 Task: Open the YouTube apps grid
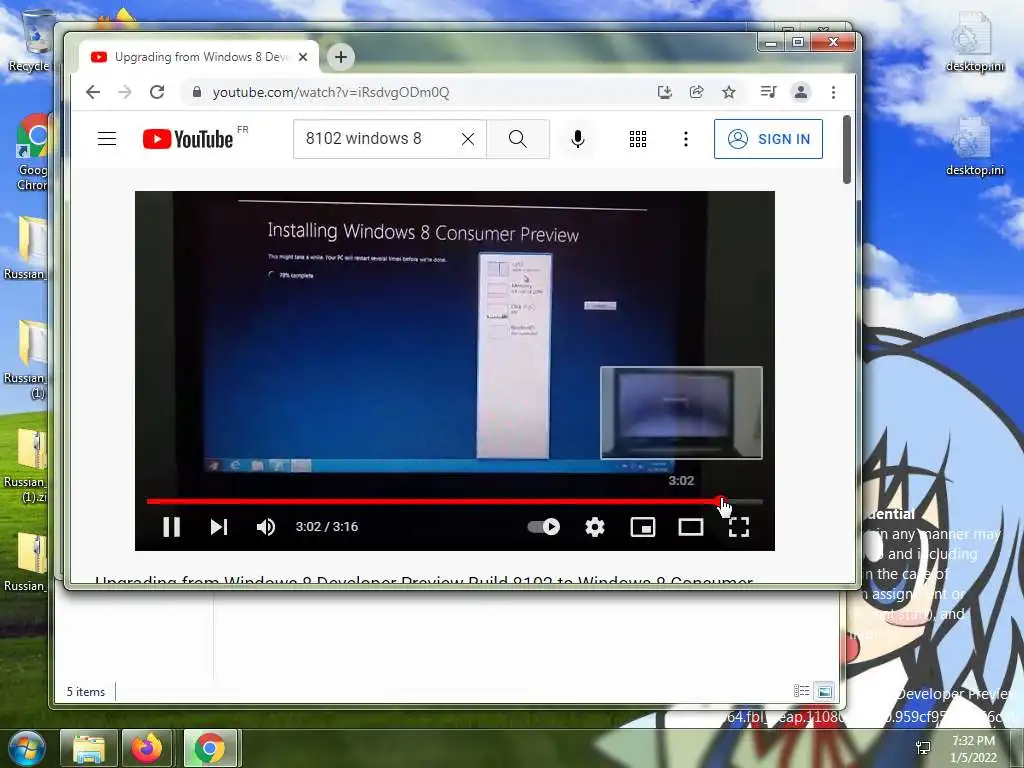638,138
